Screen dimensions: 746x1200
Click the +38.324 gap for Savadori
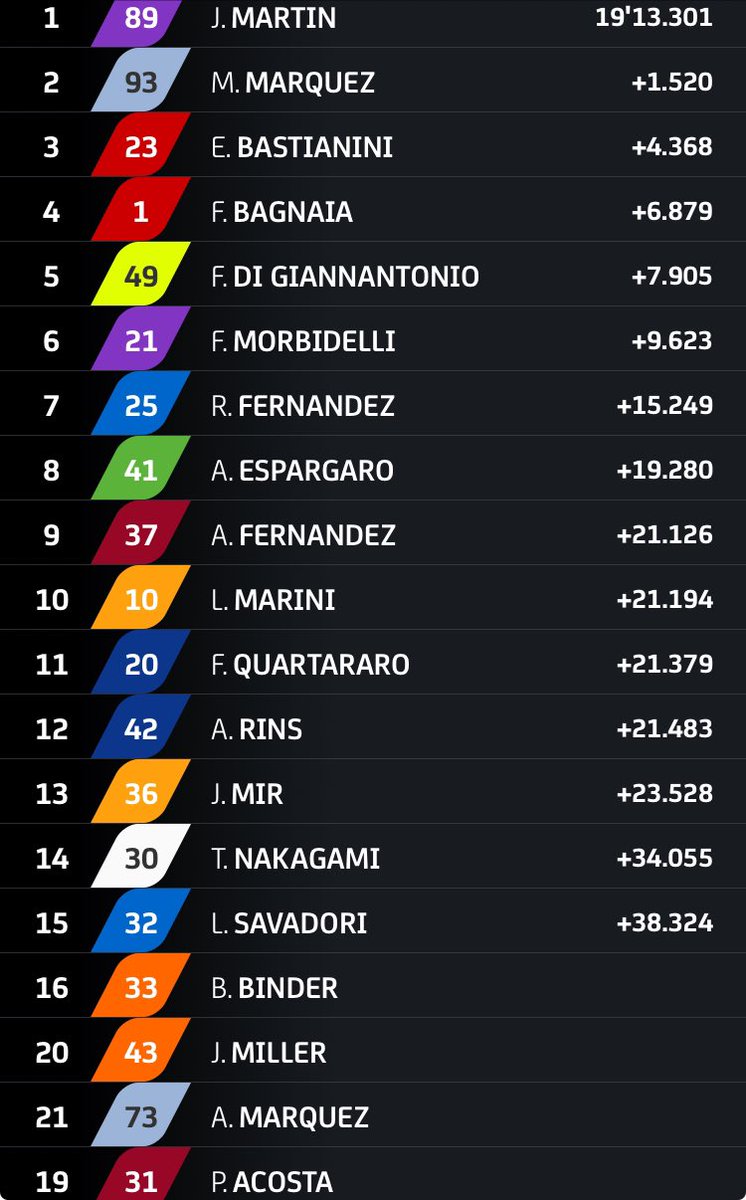pos(665,922)
